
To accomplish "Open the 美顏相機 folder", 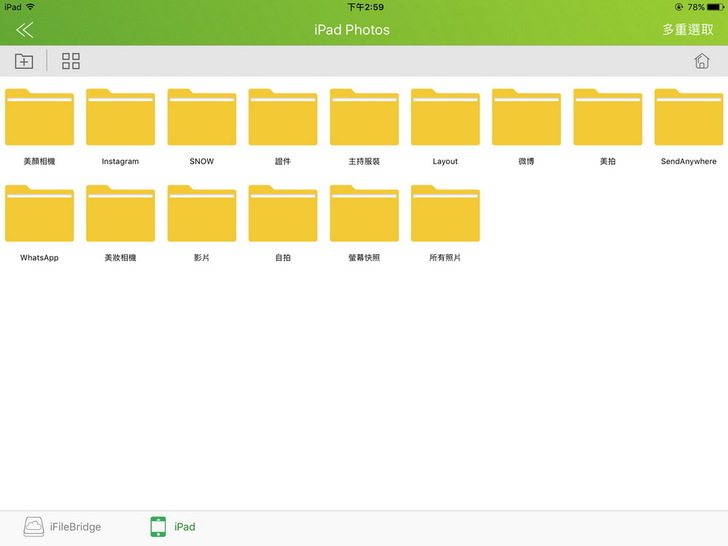I will click(x=39, y=117).
